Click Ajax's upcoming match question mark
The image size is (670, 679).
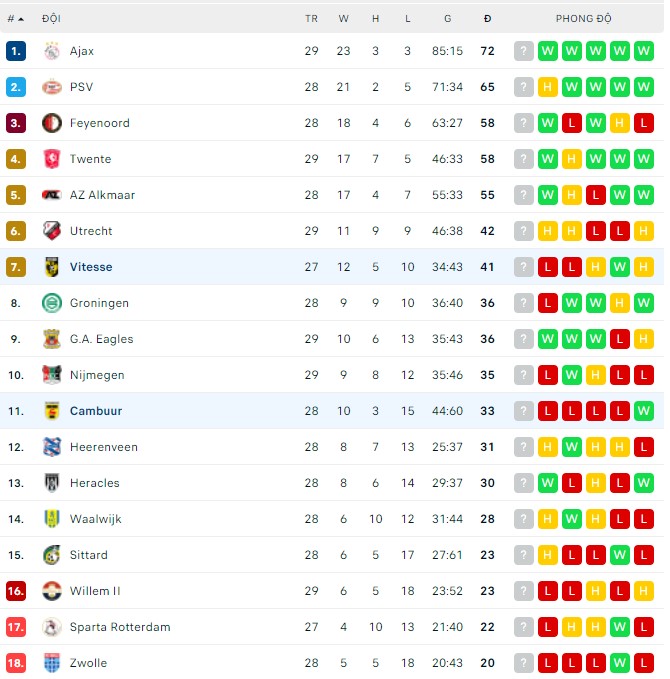click(x=523, y=51)
